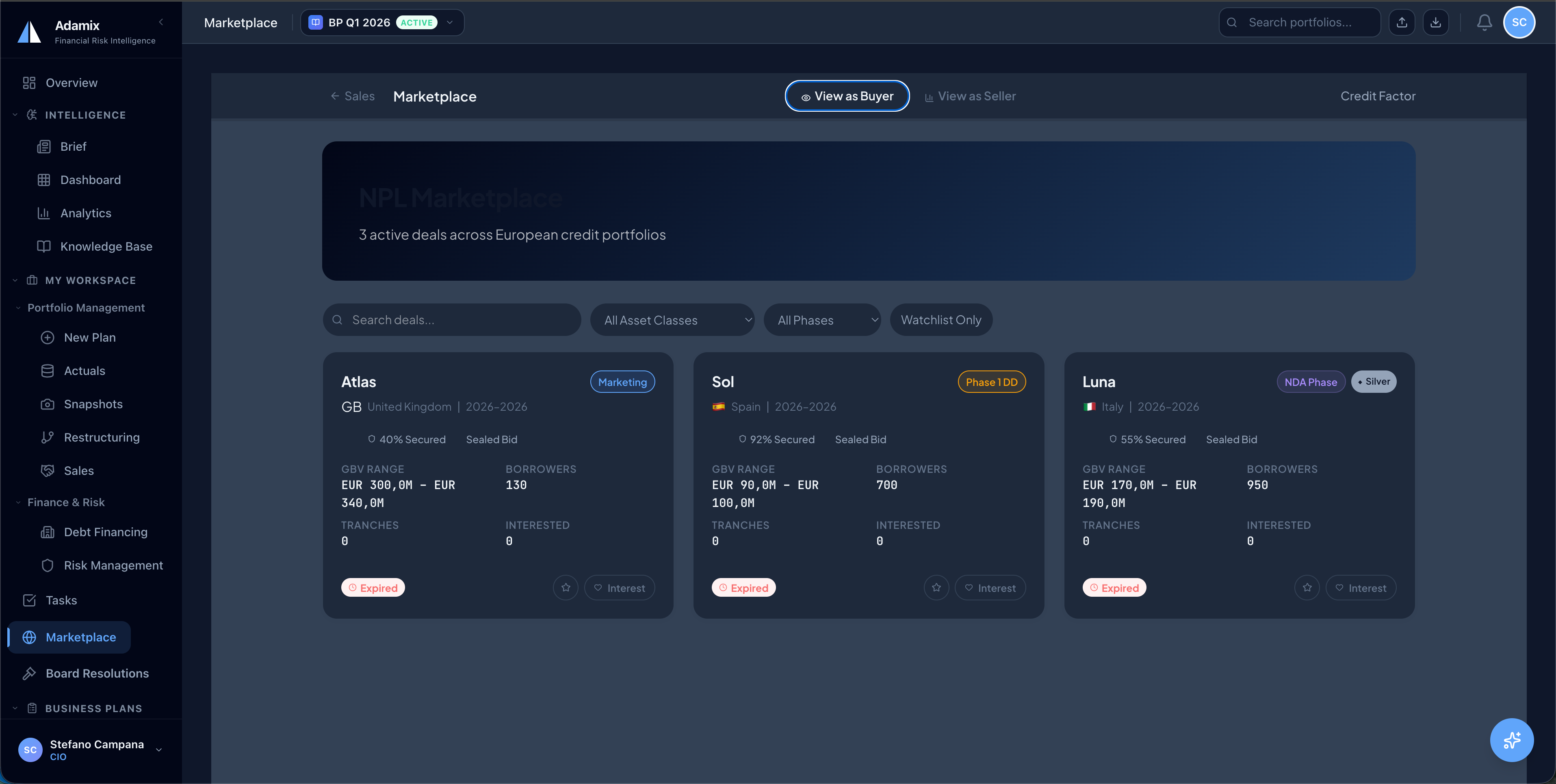Viewport: 1556px width, 784px height.
Task: Star the Luna deal
Action: point(1307,588)
